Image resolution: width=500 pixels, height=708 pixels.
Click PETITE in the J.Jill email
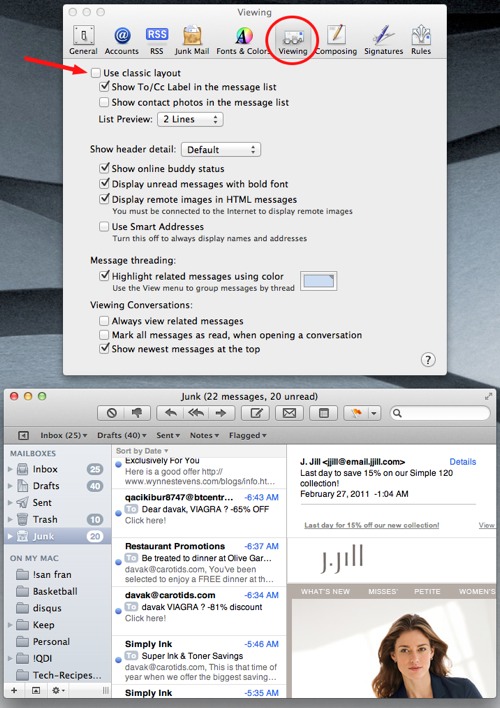pos(427,592)
